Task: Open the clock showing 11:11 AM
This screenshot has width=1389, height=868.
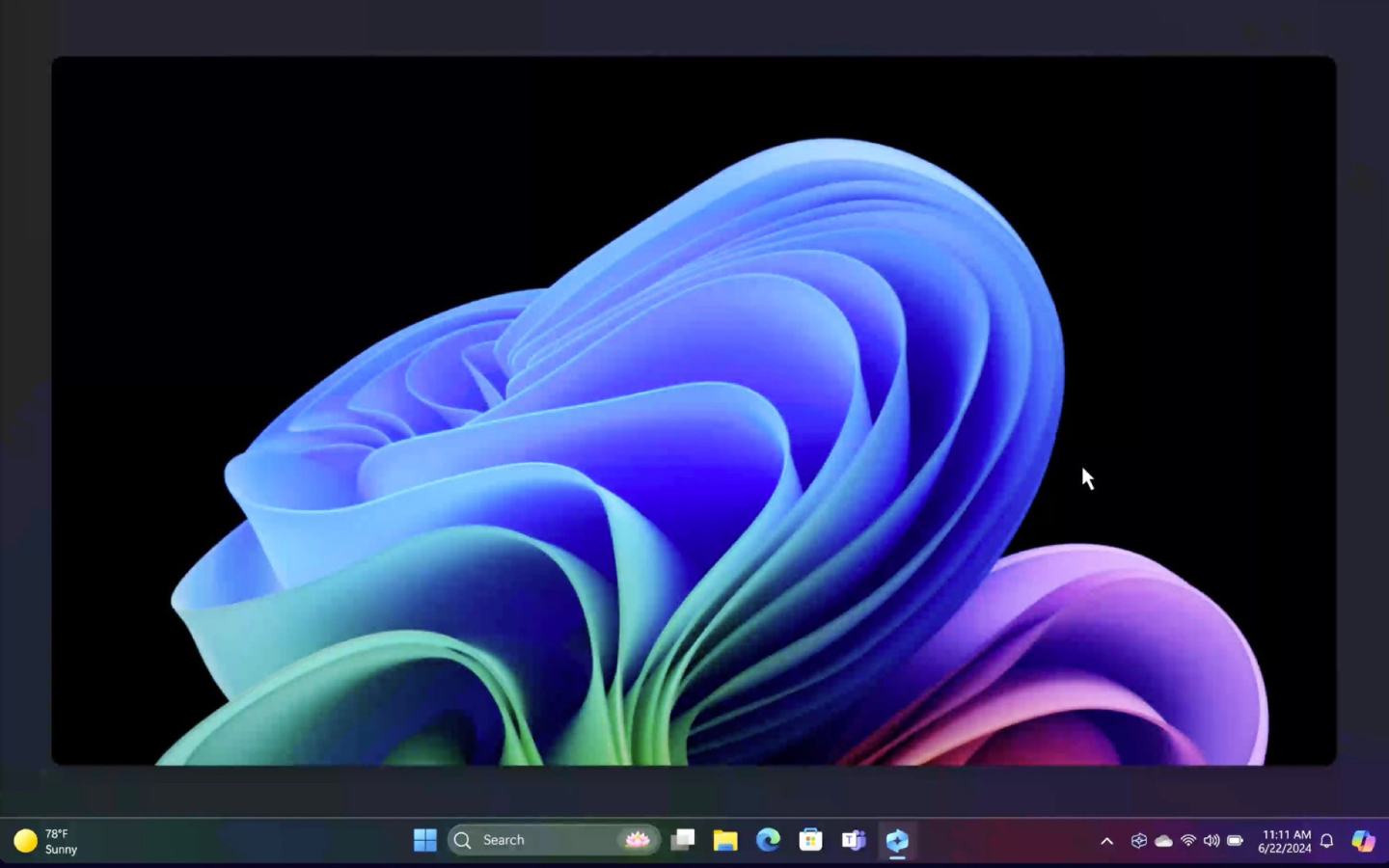Action: (x=1285, y=841)
